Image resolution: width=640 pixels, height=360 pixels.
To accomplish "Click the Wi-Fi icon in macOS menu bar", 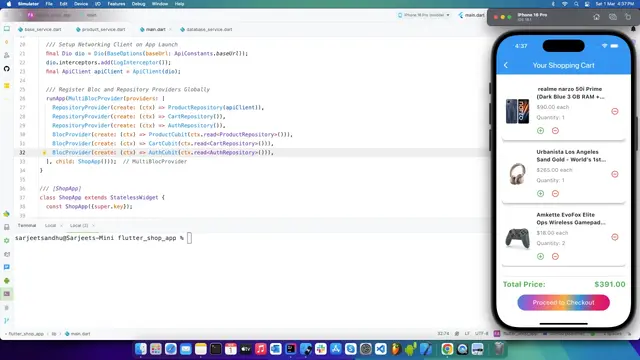I will (564, 4).
